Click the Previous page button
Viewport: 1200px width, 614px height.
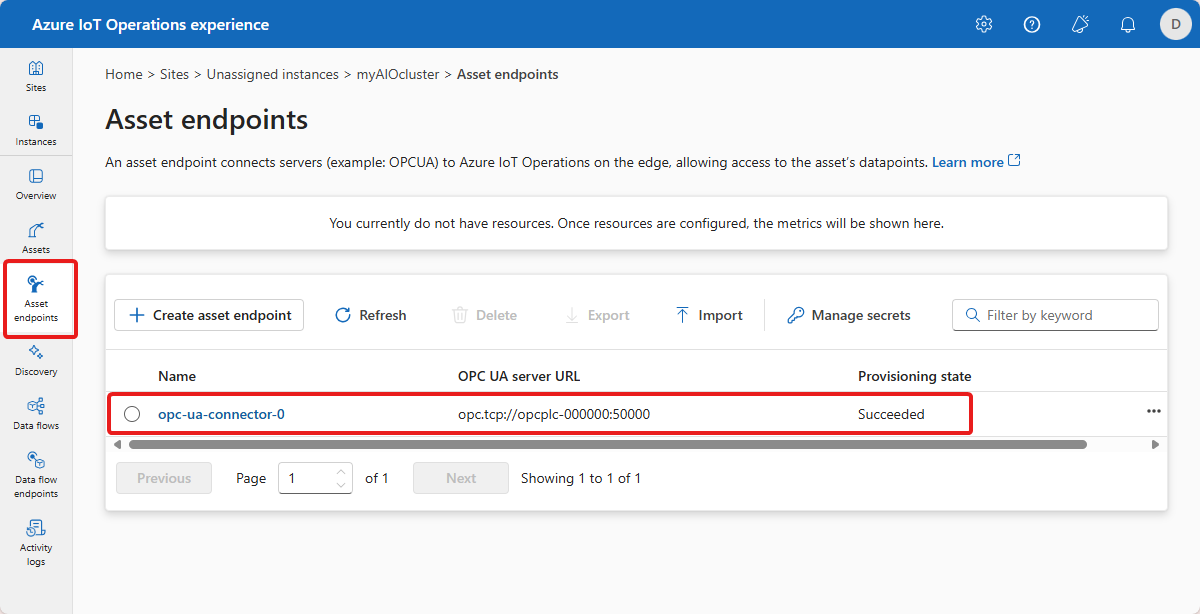(x=164, y=478)
